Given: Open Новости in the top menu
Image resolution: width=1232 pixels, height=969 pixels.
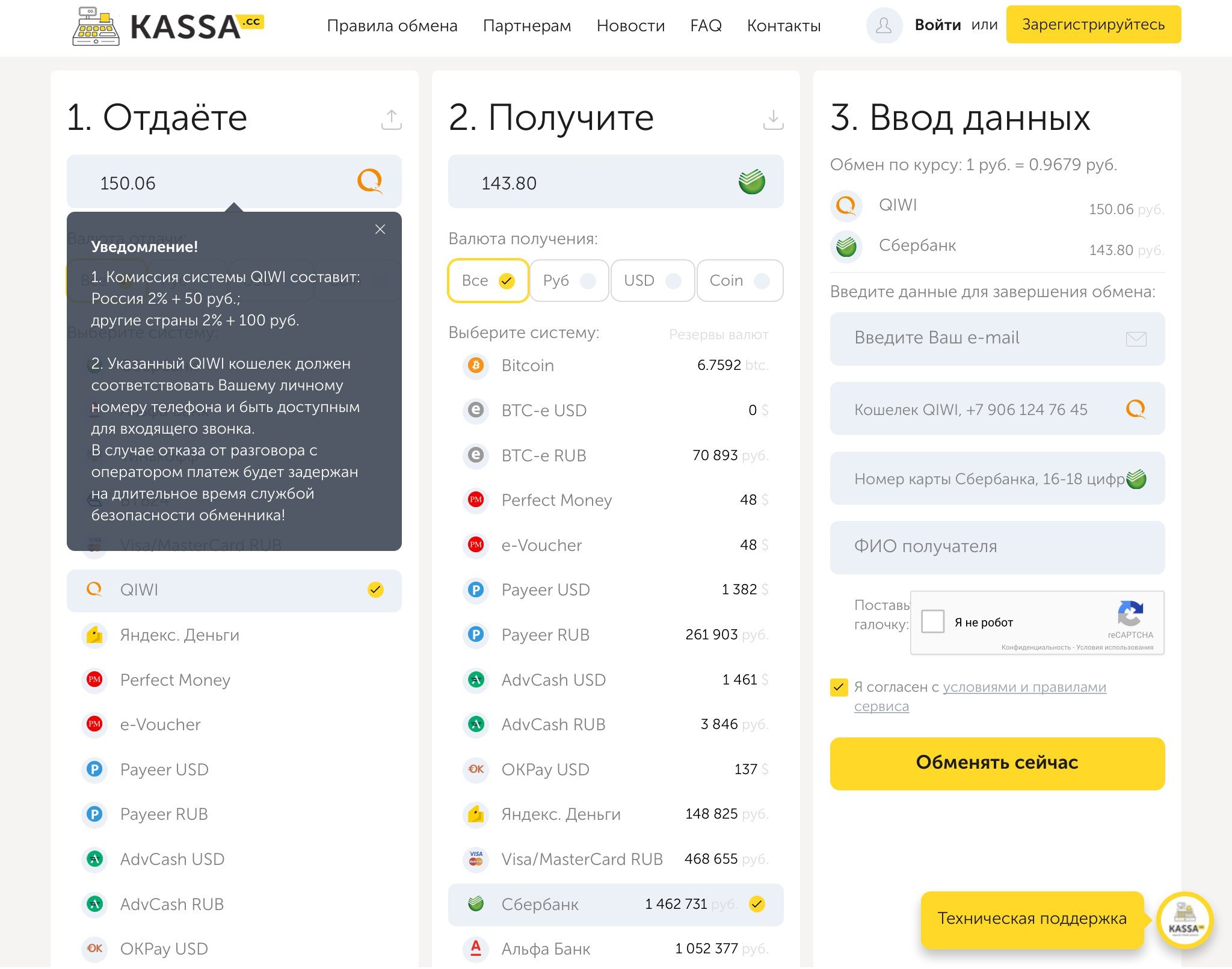Looking at the screenshot, I should tap(630, 26).
